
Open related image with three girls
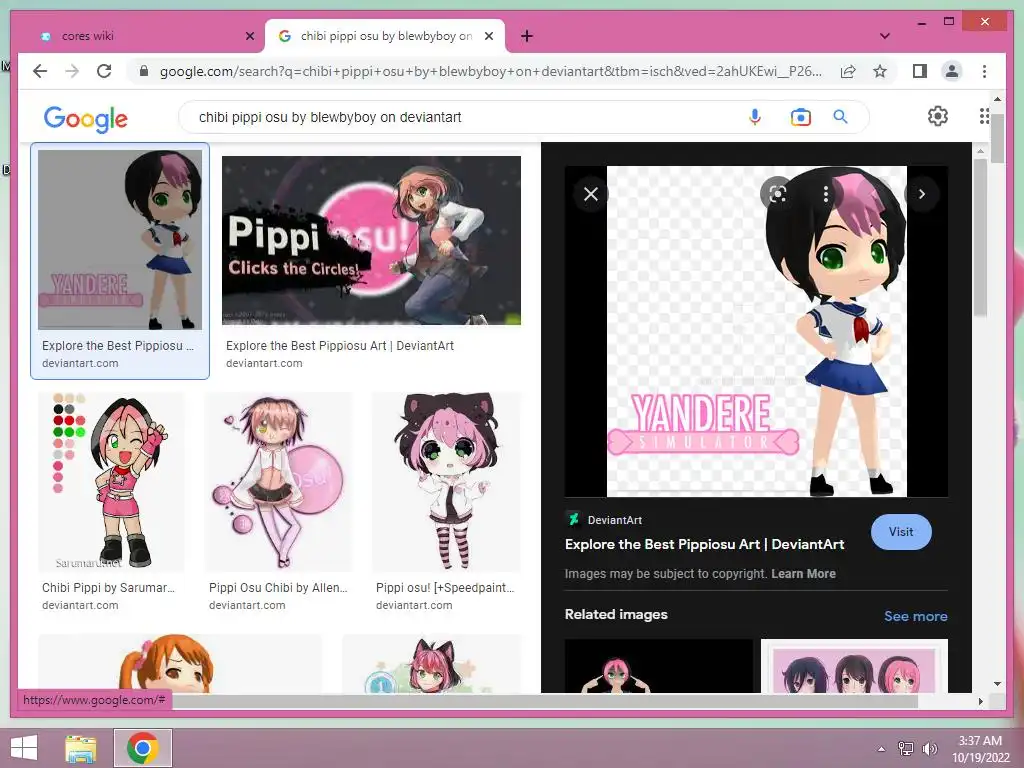pyautogui.click(x=854, y=665)
